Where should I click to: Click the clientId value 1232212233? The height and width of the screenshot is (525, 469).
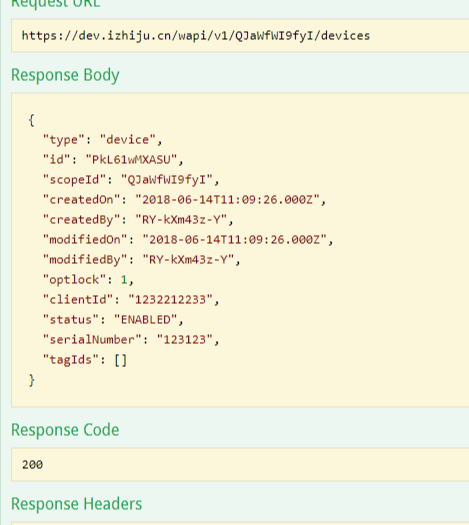pos(170,299)
